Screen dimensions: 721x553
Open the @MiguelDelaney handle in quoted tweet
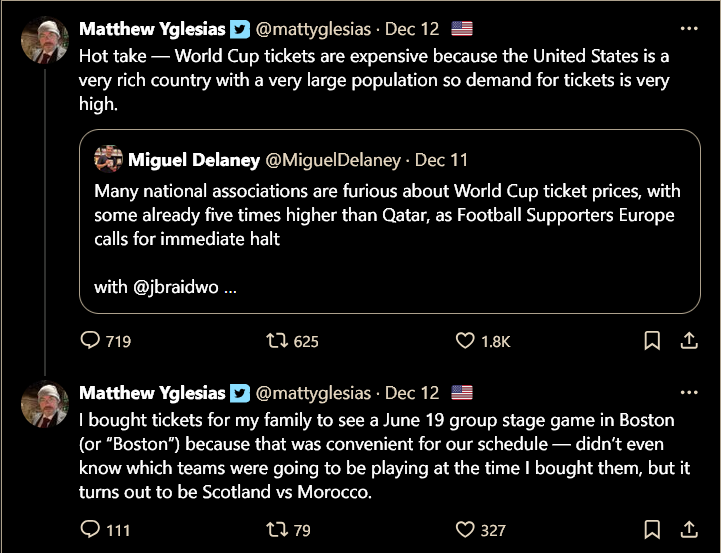click(333, 159)
